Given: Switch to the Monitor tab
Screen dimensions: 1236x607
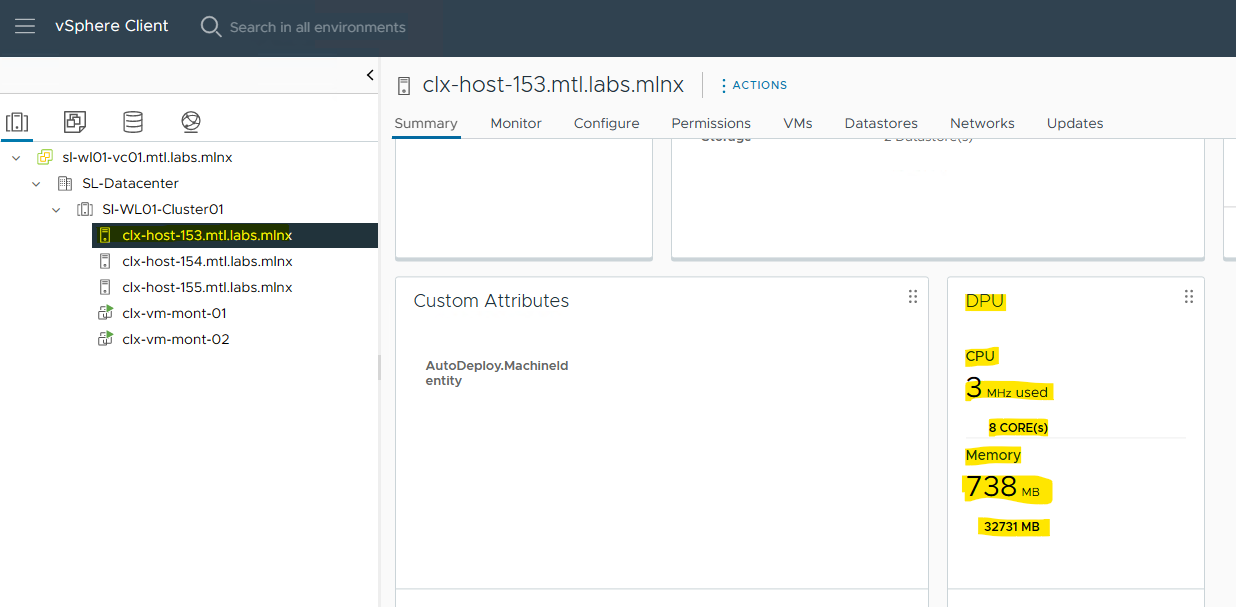Looking at the screenshot, I should tap(516, 123).
